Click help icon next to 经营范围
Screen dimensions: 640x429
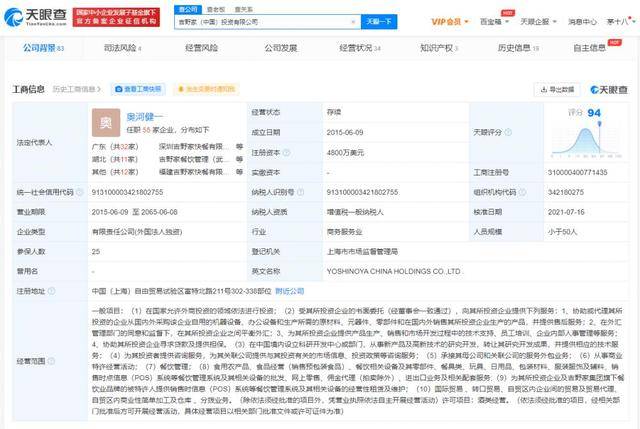click(x=51, y=361)
